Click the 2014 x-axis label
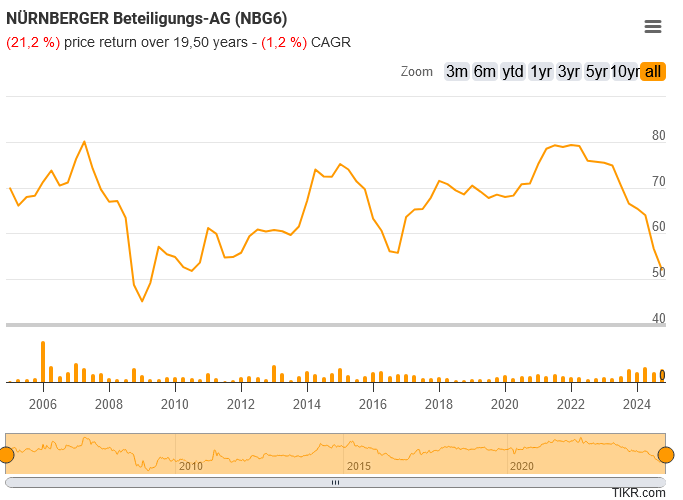 click(x=307, y=404)
